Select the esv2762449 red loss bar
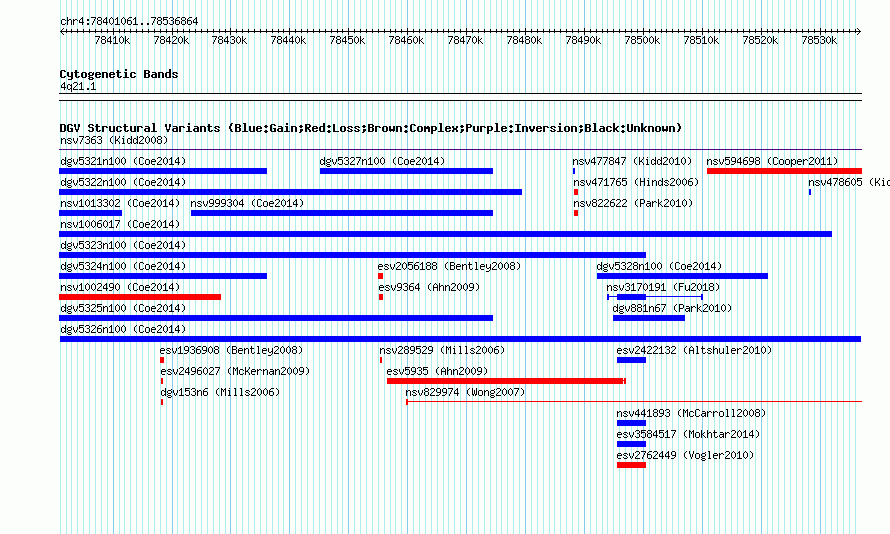Image resolution: width=890 pixels, height=534 pixels. tap(631, 465)
